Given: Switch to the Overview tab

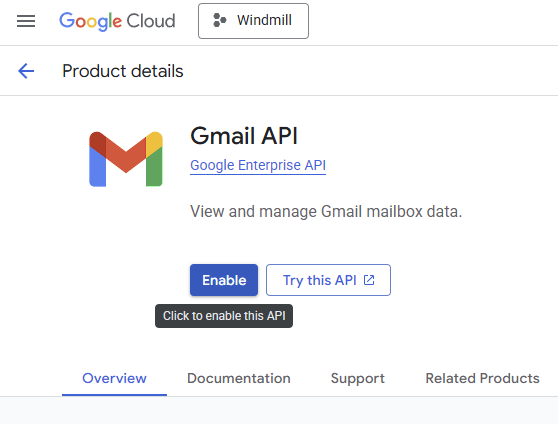Looking at the screenshot, I should [x=114, y=378].
